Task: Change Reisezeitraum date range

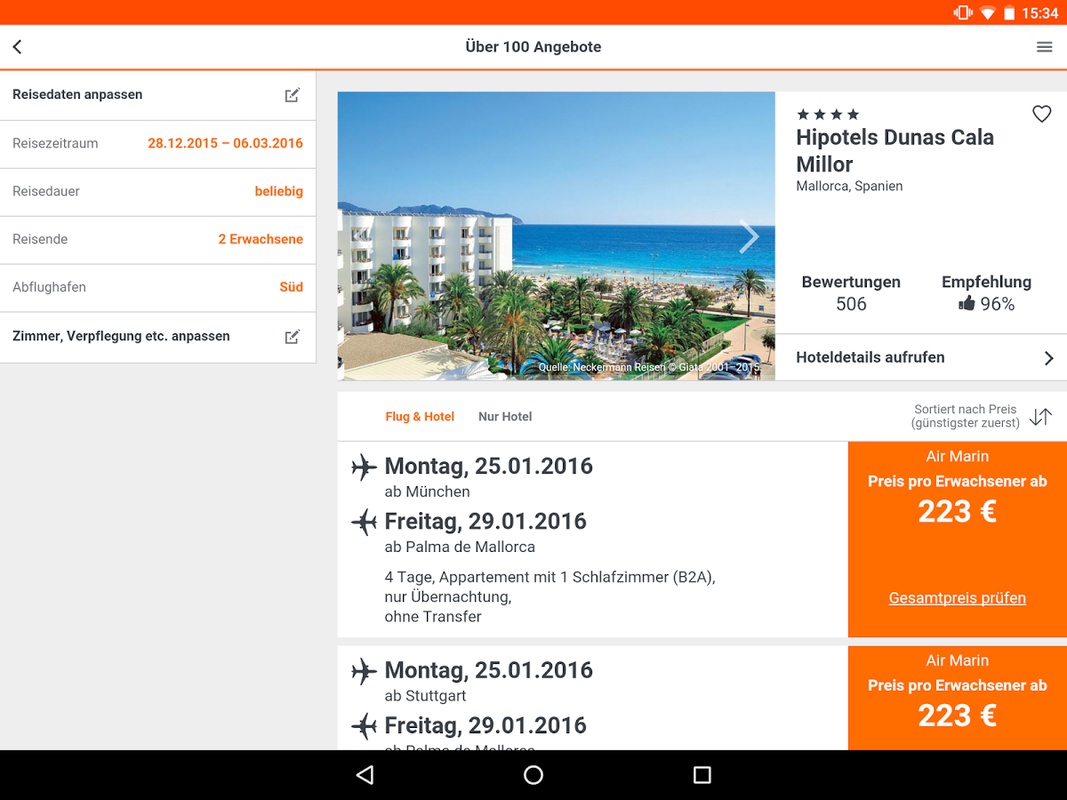Action: pyautogui.click(x=158, y=144)
